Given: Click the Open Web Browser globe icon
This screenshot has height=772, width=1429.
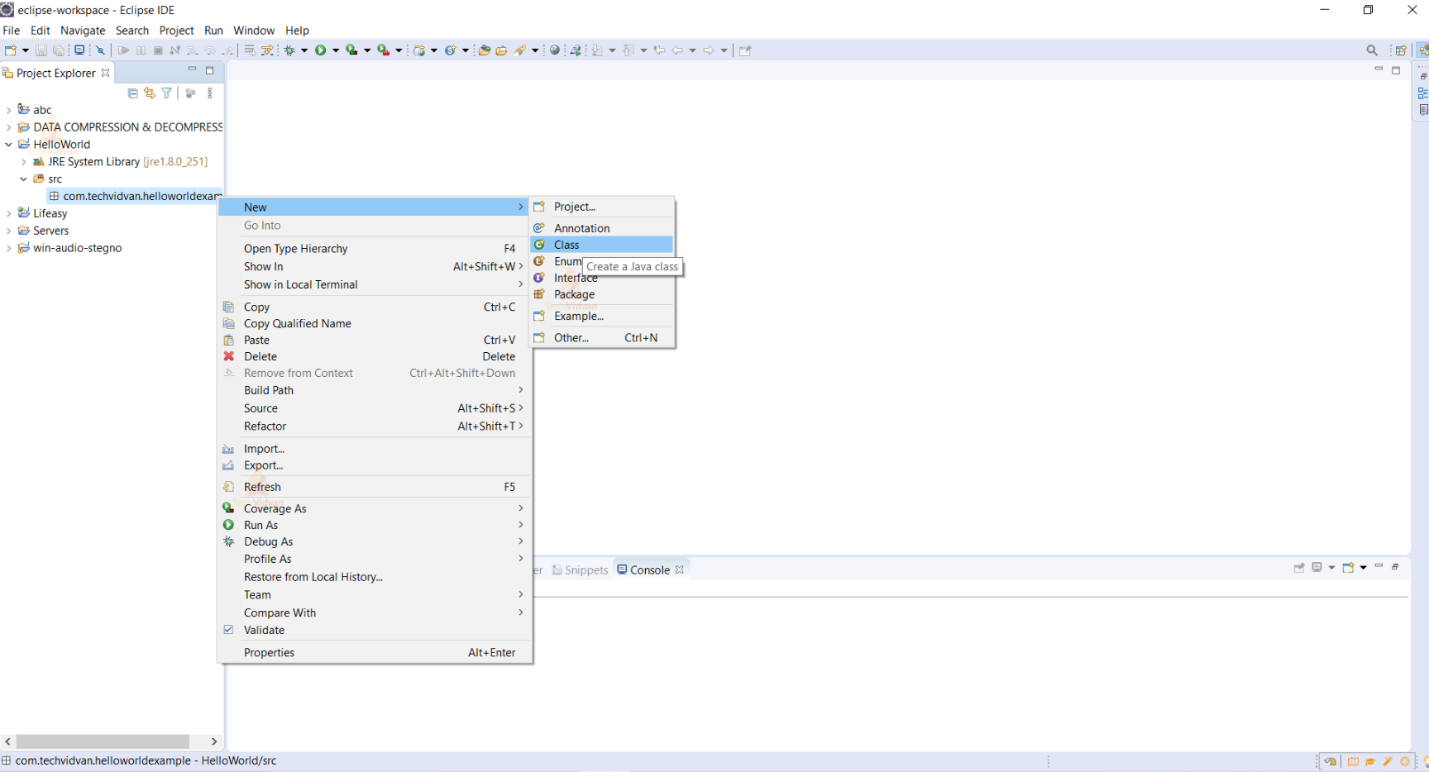Looking at the screenshot, I should tap(554, 50).
